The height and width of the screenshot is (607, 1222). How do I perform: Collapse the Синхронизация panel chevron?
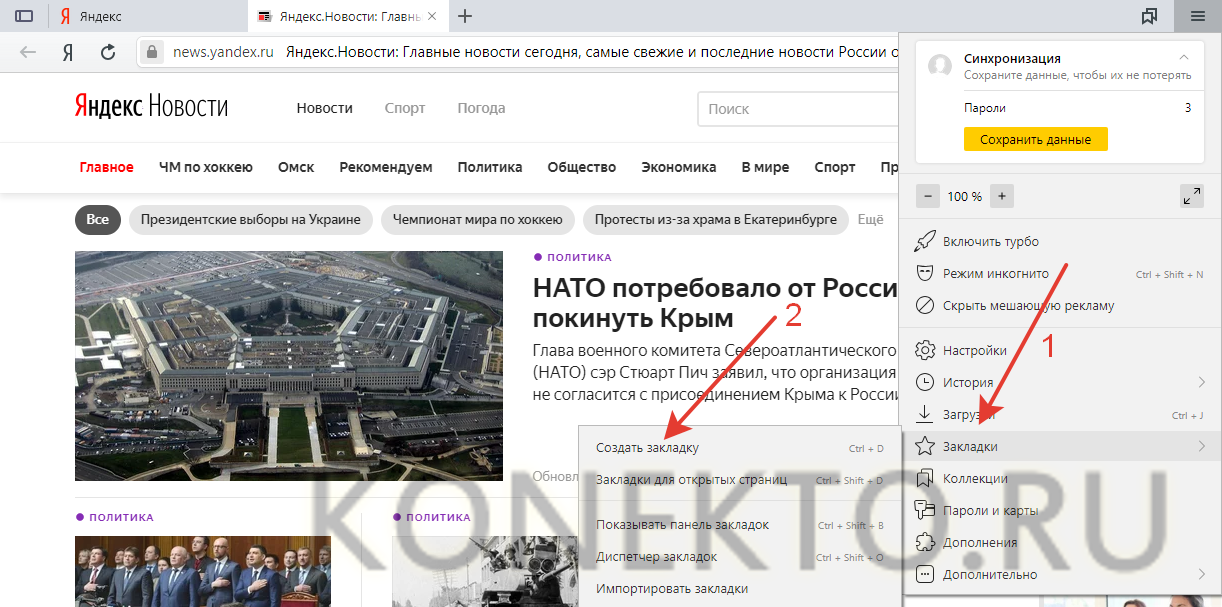pos(1185,58)
